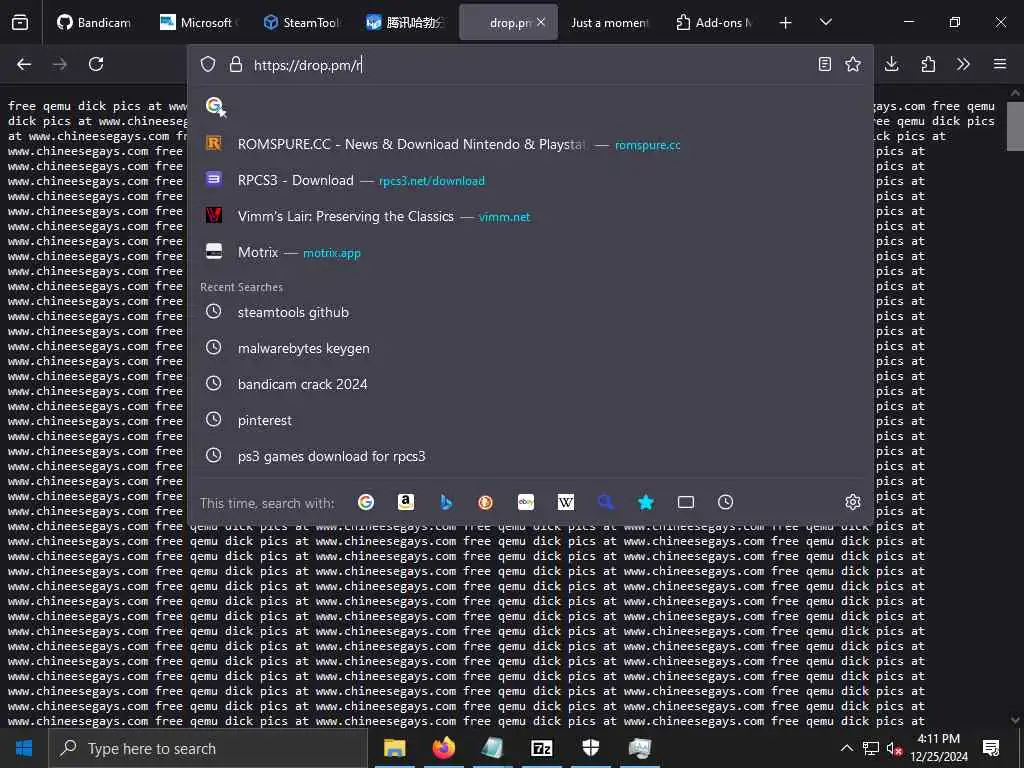Show hidden system tray icons chevron
This screenshot has height=768, width=1024.
[x=846, y=748]
